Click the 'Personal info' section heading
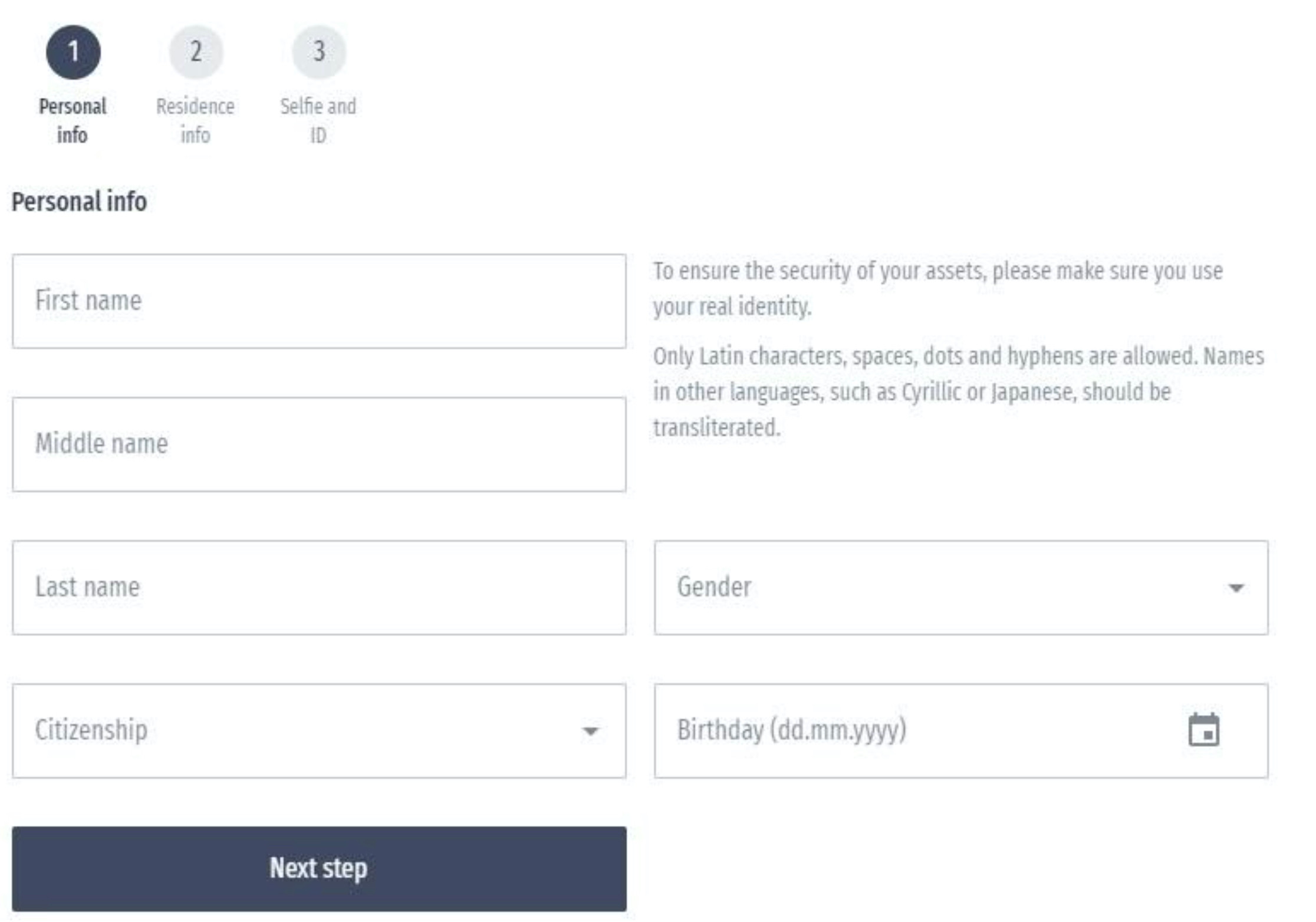Screen dimensions: 1316x922 pos(79,202)
